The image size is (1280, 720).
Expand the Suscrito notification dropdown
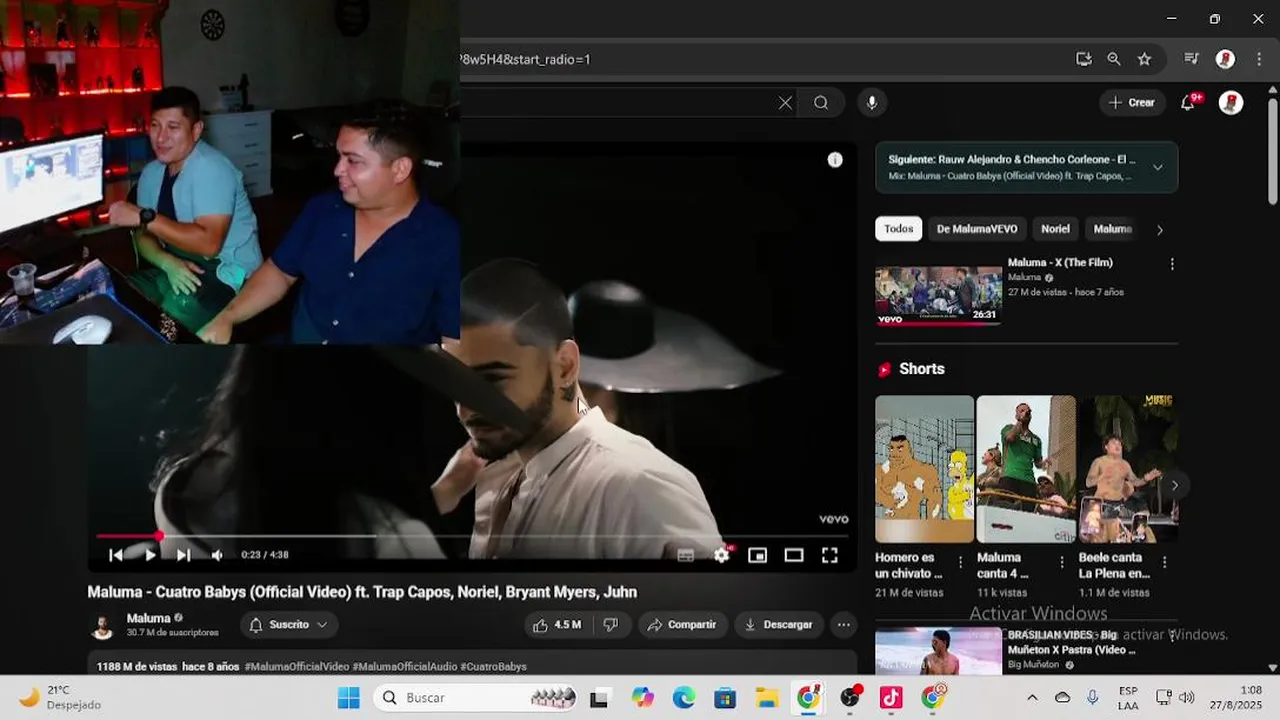(289, 625)
